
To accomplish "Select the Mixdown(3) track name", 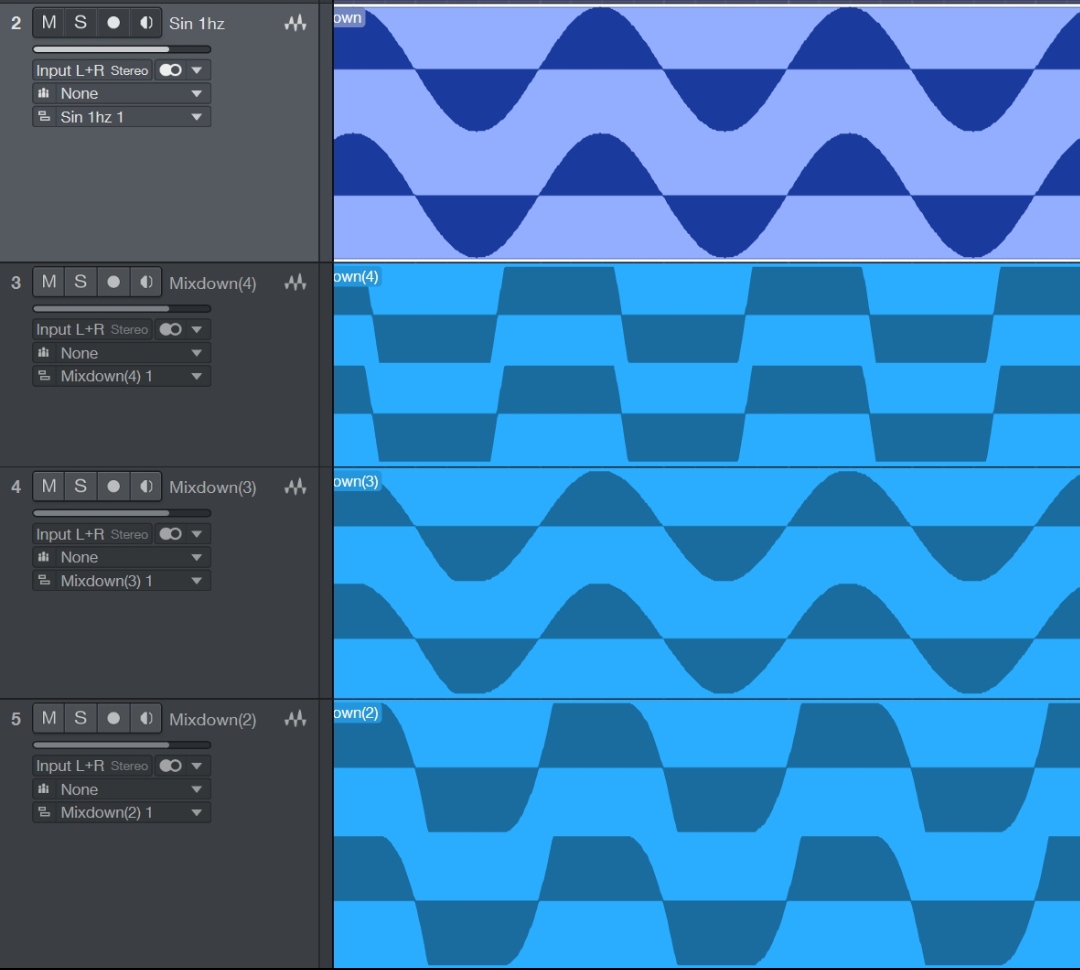I will (212, 487).
